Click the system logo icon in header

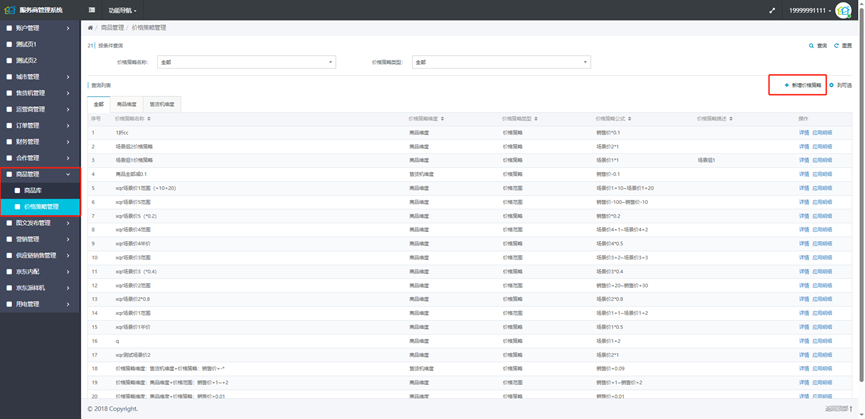(10, 10)
